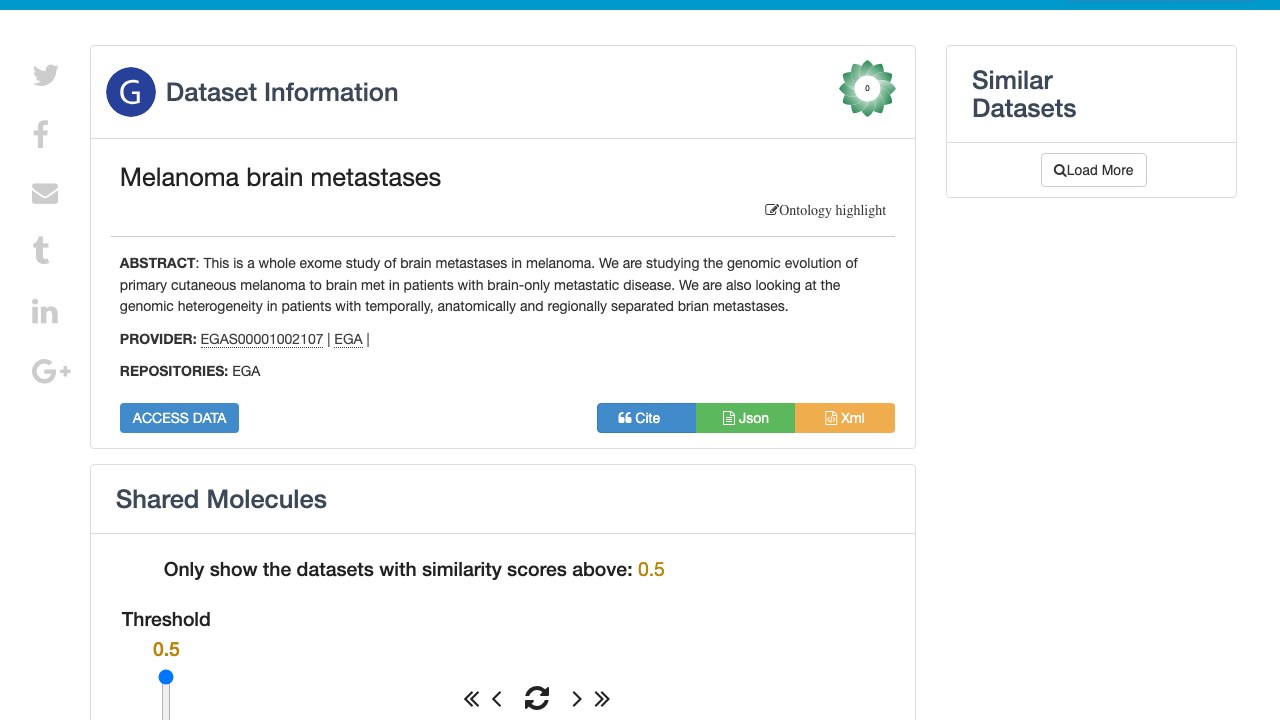Click the ACCESS DATA button

[x=179, y=418]
